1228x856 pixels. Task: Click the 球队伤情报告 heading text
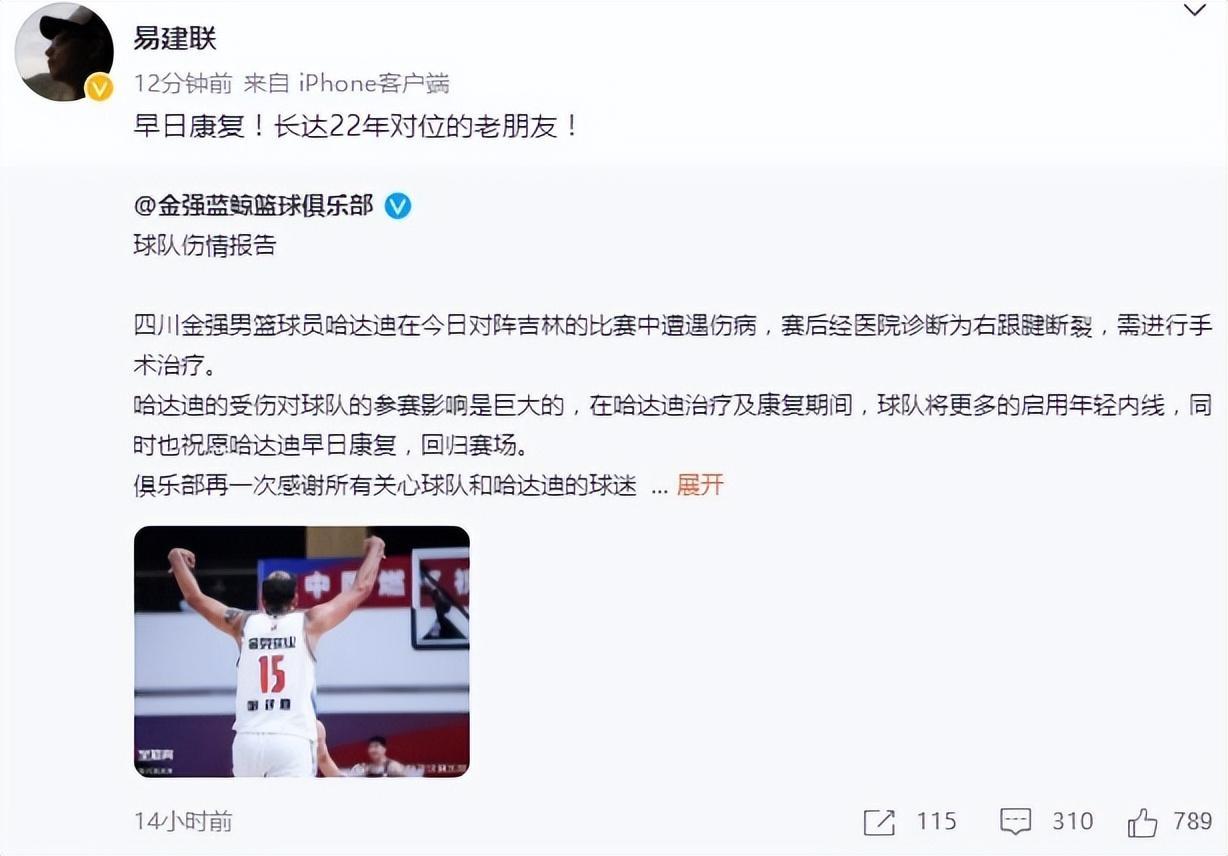coord(205,245)
